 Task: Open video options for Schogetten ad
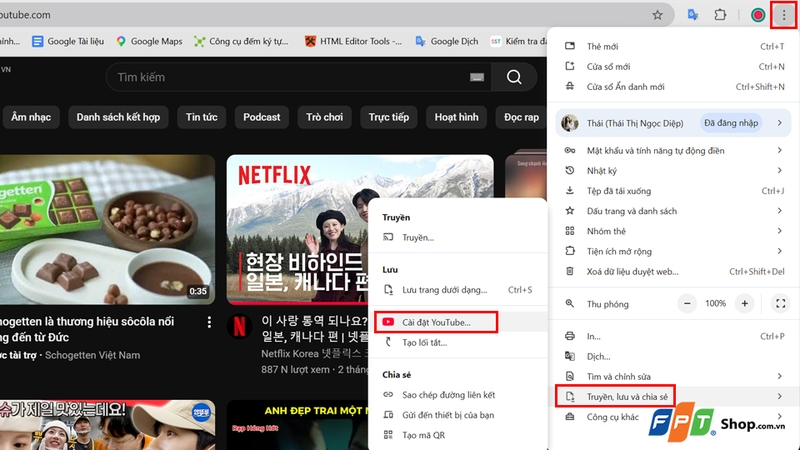[209, 322]
